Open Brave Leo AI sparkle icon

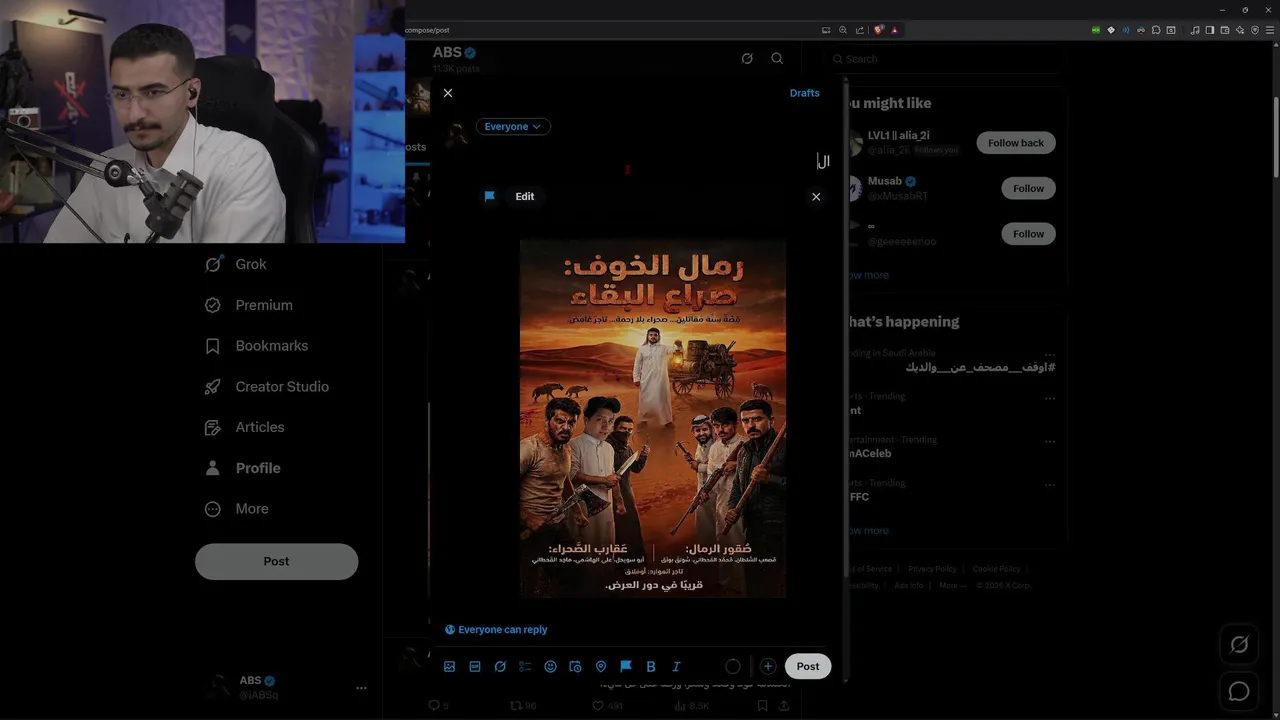click(1240, 30)
